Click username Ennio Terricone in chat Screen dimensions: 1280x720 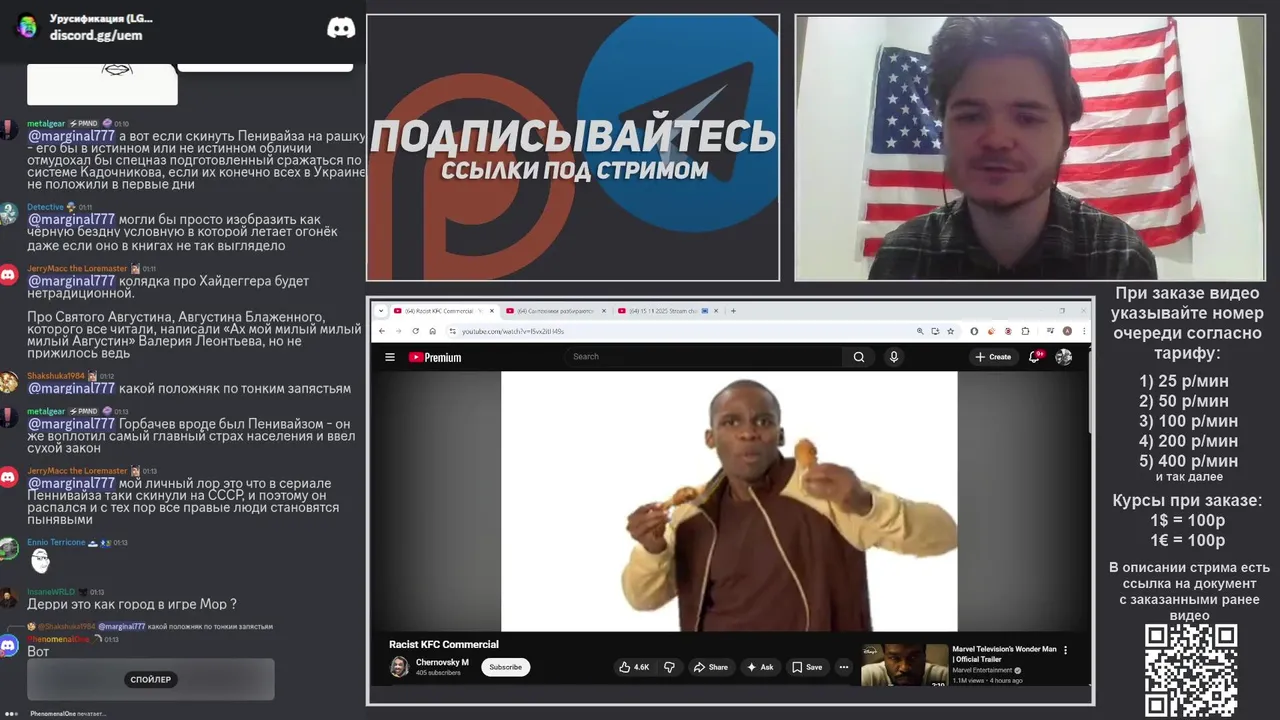tap(56, 542)
